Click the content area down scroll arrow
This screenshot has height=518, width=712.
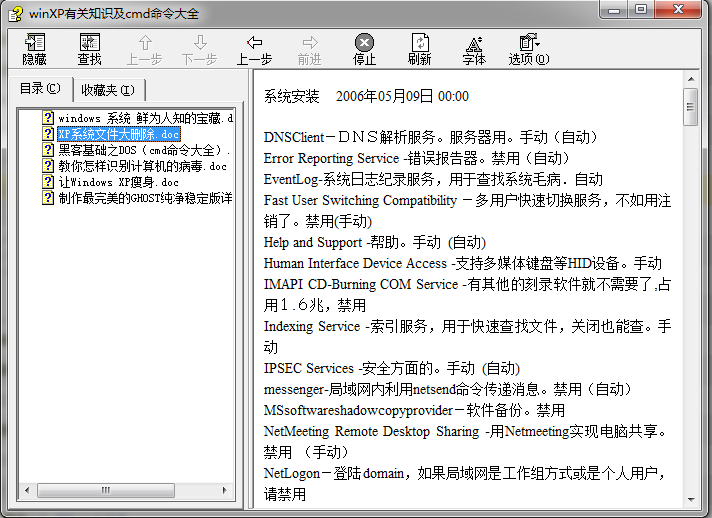coord(691,499)
